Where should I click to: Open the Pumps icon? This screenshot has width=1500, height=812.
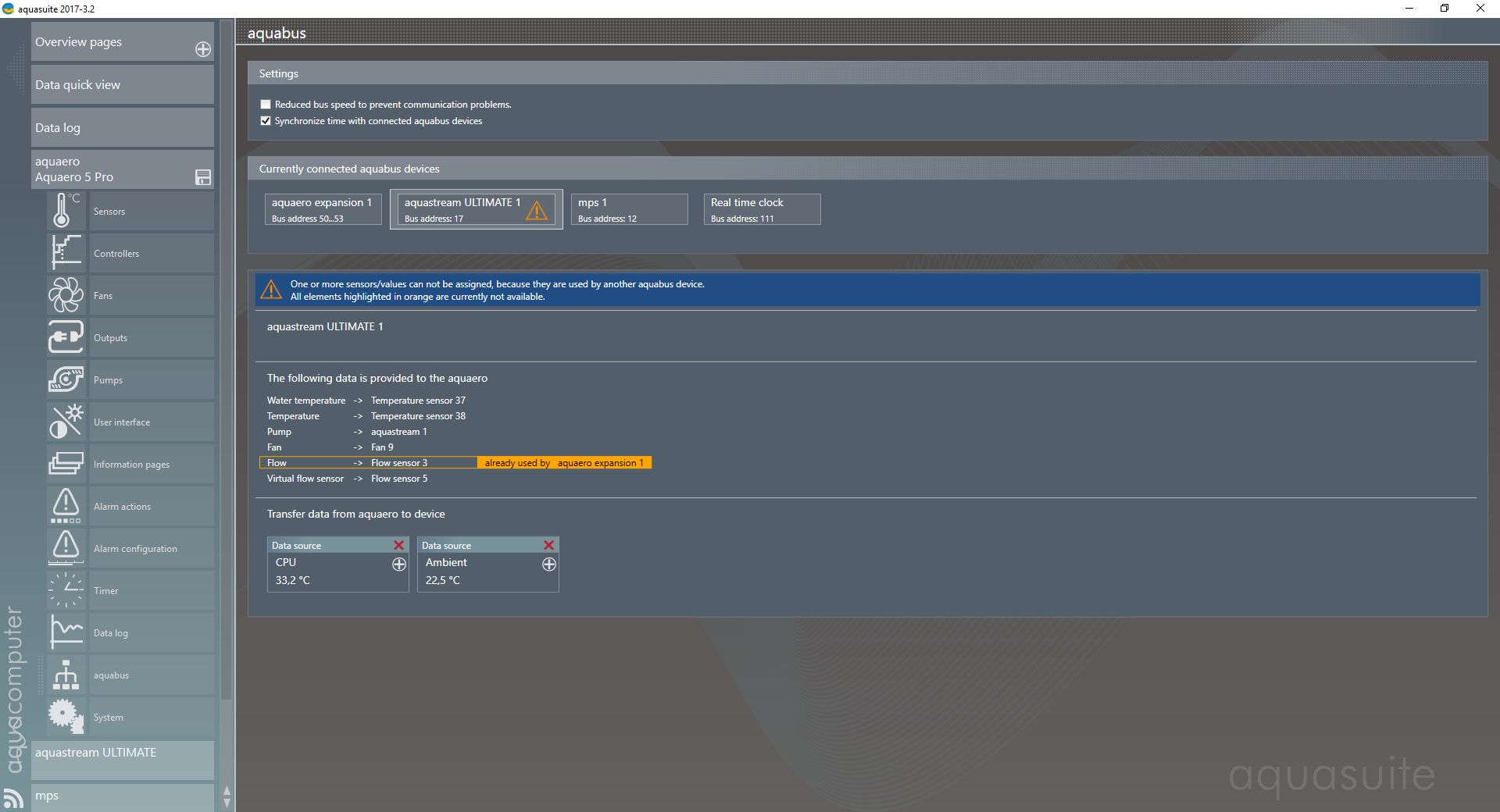(x=66, y=379)
